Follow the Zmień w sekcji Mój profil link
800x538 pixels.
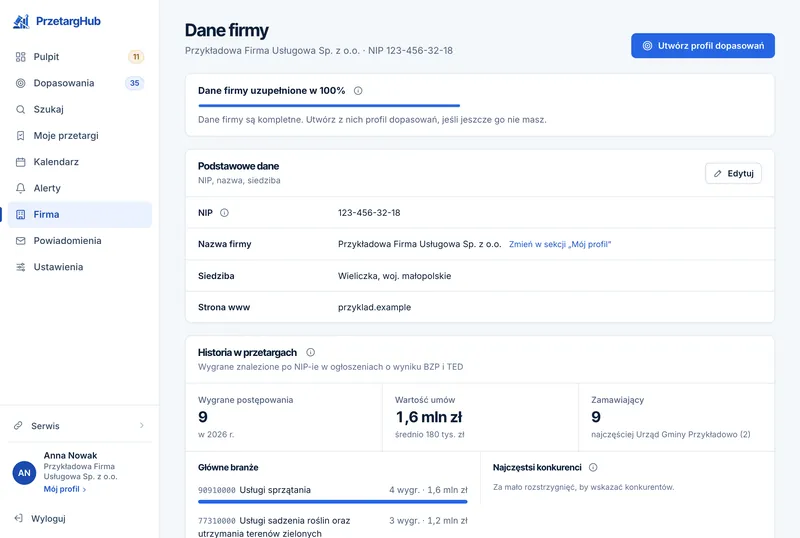coord(560,244)
